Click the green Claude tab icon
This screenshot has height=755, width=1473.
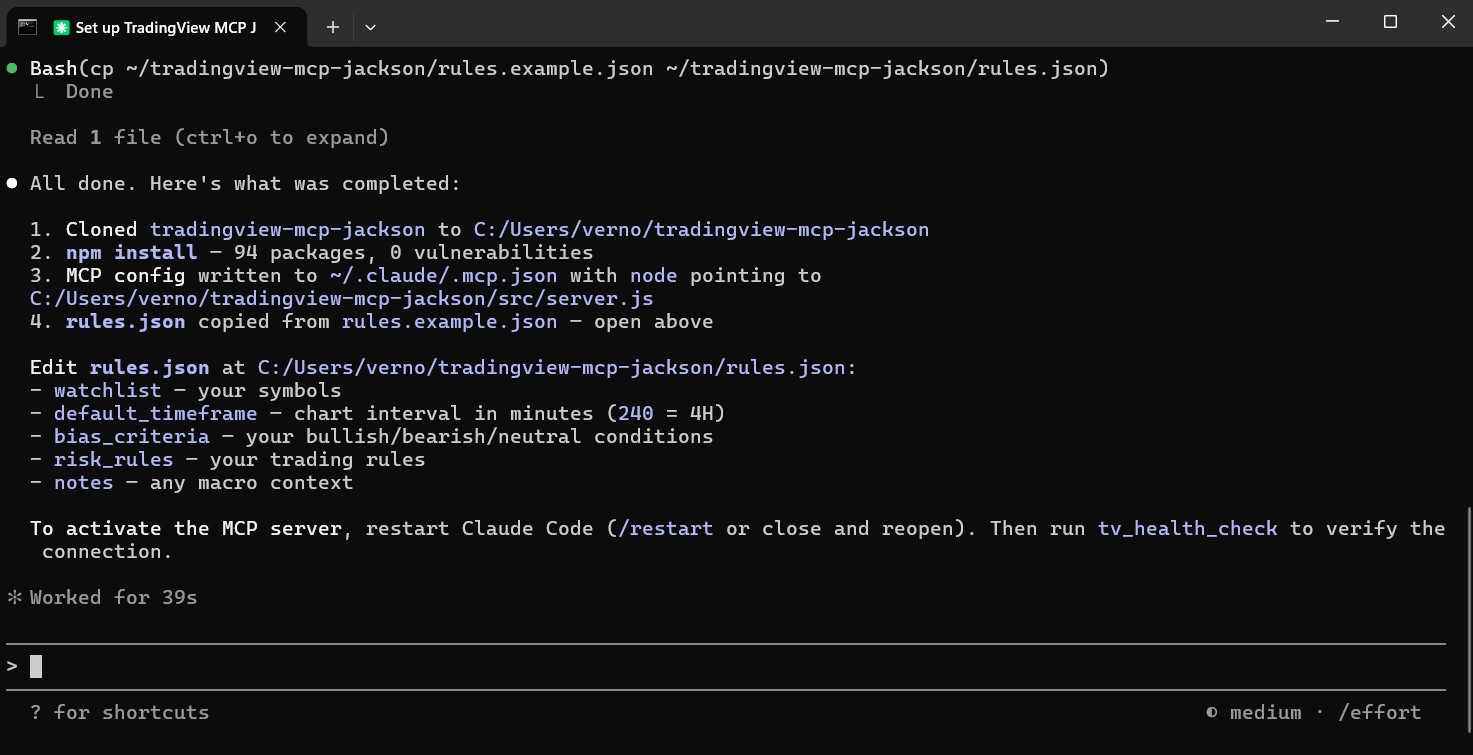point(62,28)
